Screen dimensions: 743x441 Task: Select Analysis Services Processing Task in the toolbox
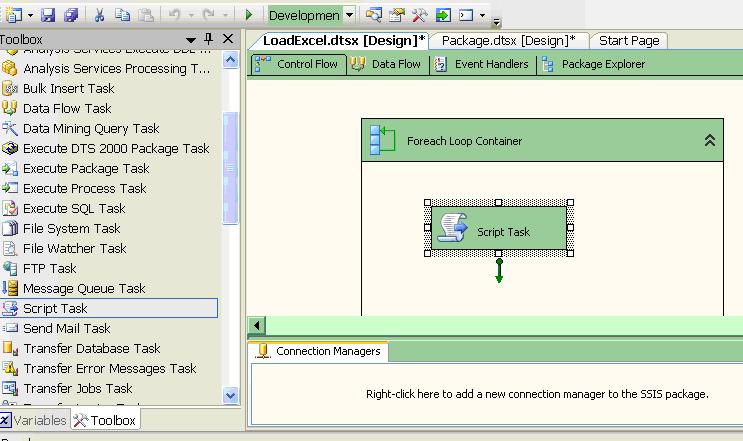coord(109,69)
